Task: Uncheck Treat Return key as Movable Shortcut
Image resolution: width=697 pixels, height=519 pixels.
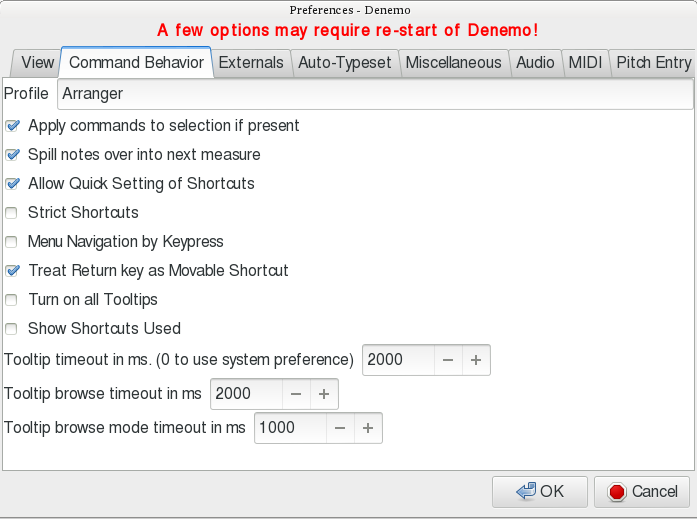Action: (x=12, y=271)
